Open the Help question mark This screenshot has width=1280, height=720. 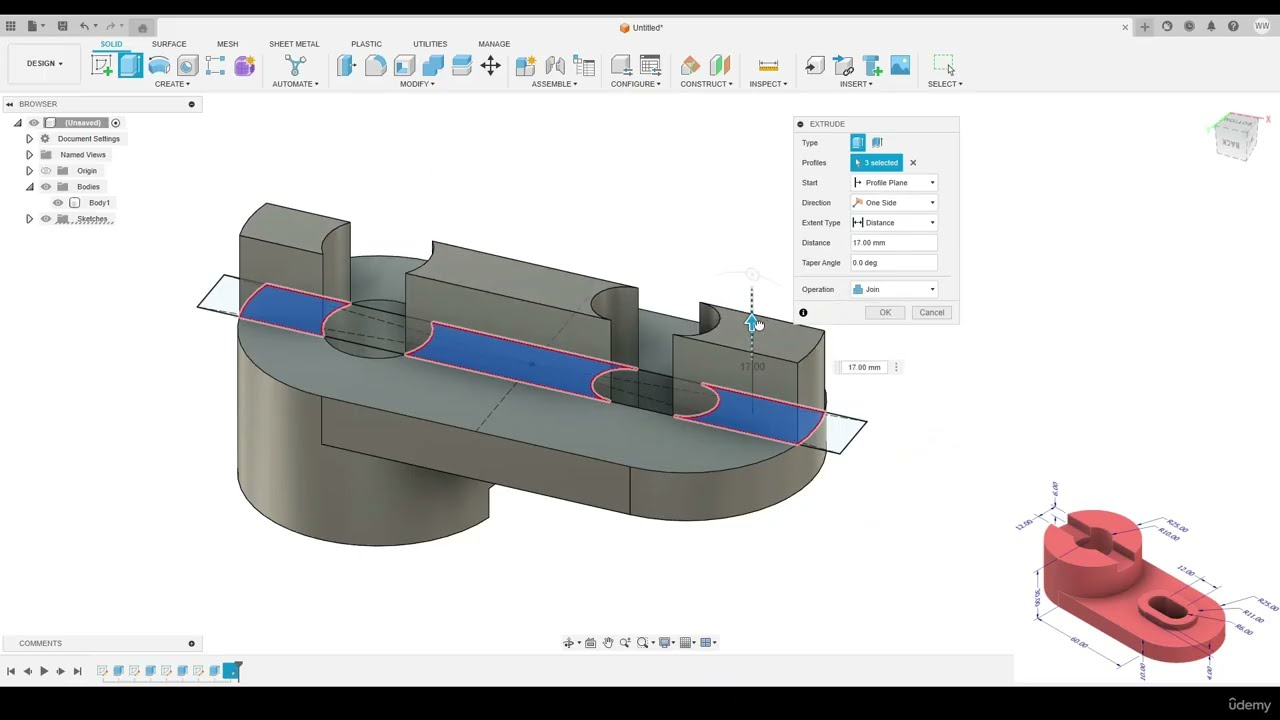point(1233,27)
